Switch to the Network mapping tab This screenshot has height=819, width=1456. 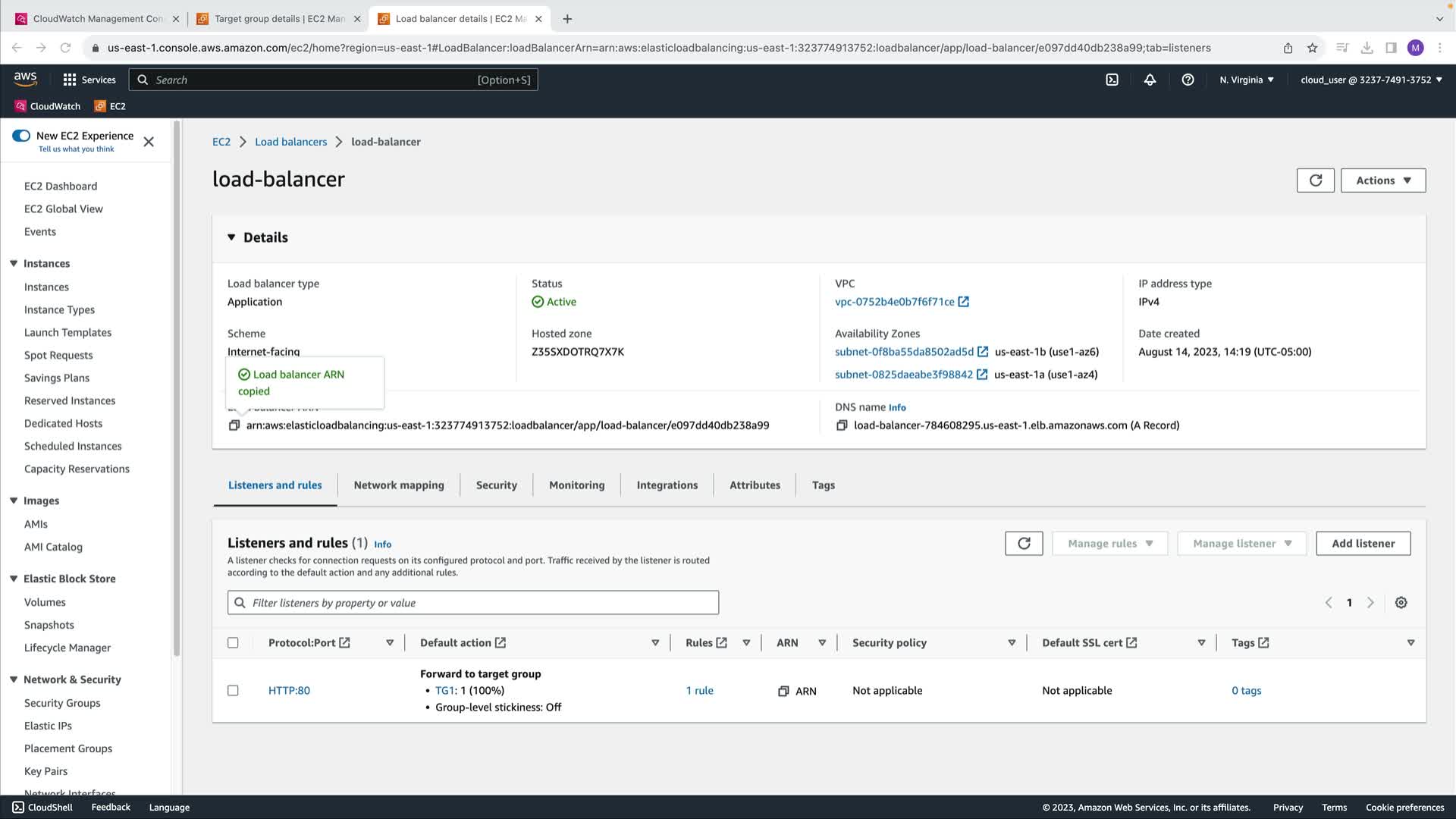pyautogui.click(x=399, y=485)
